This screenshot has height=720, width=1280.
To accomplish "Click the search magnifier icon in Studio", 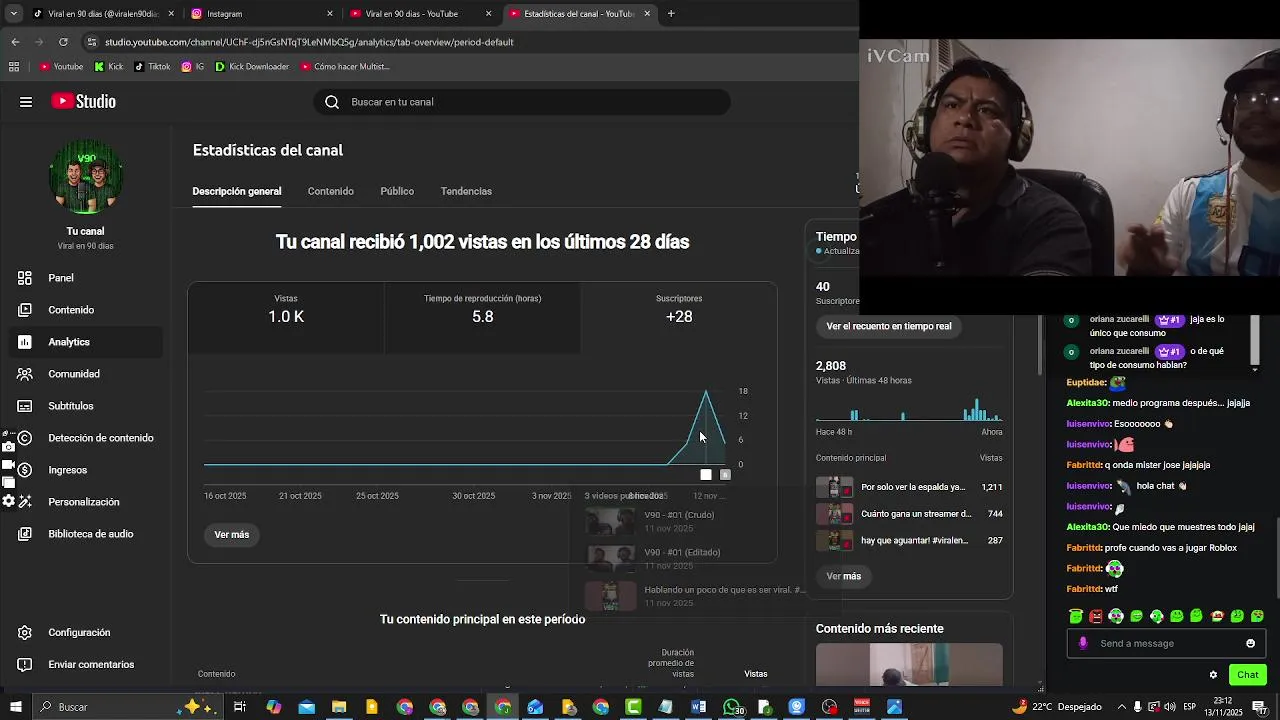I will point(332,102).
